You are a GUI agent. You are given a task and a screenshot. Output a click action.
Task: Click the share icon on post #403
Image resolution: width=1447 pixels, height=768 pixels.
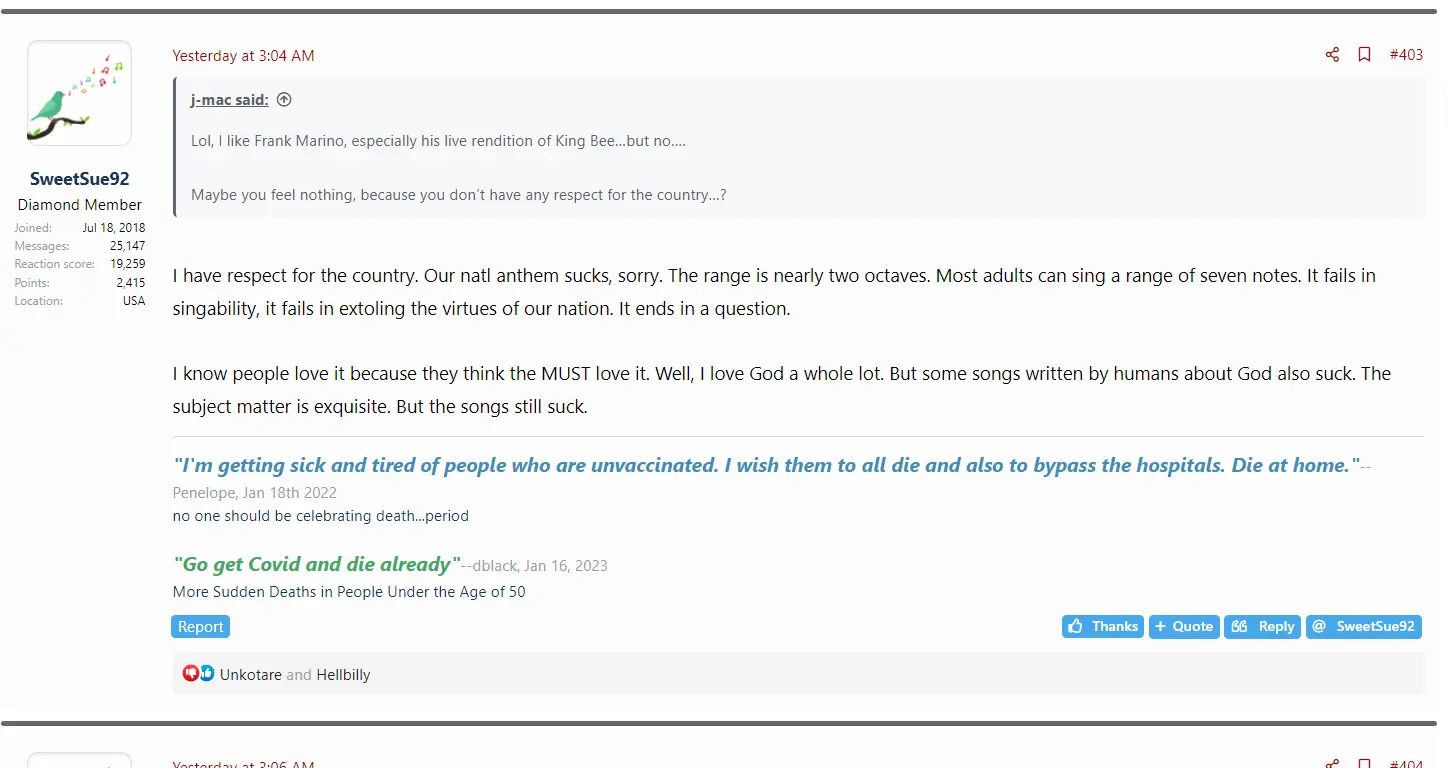pos(1332,55)
